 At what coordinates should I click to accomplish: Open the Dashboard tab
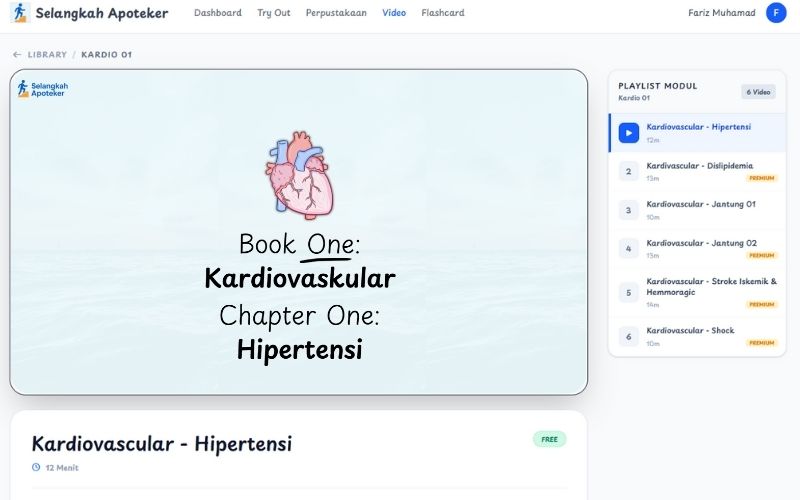(x=218, y=13)
